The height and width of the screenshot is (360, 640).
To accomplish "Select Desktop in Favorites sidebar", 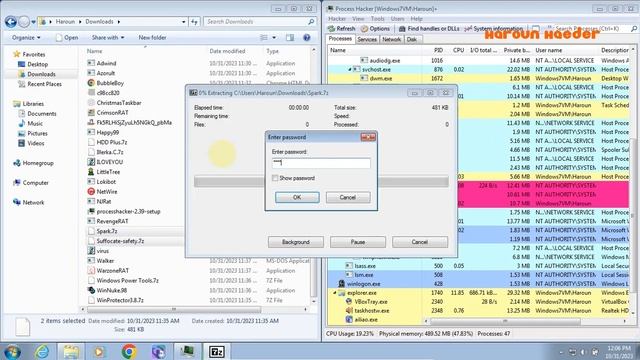I will 38,64.
